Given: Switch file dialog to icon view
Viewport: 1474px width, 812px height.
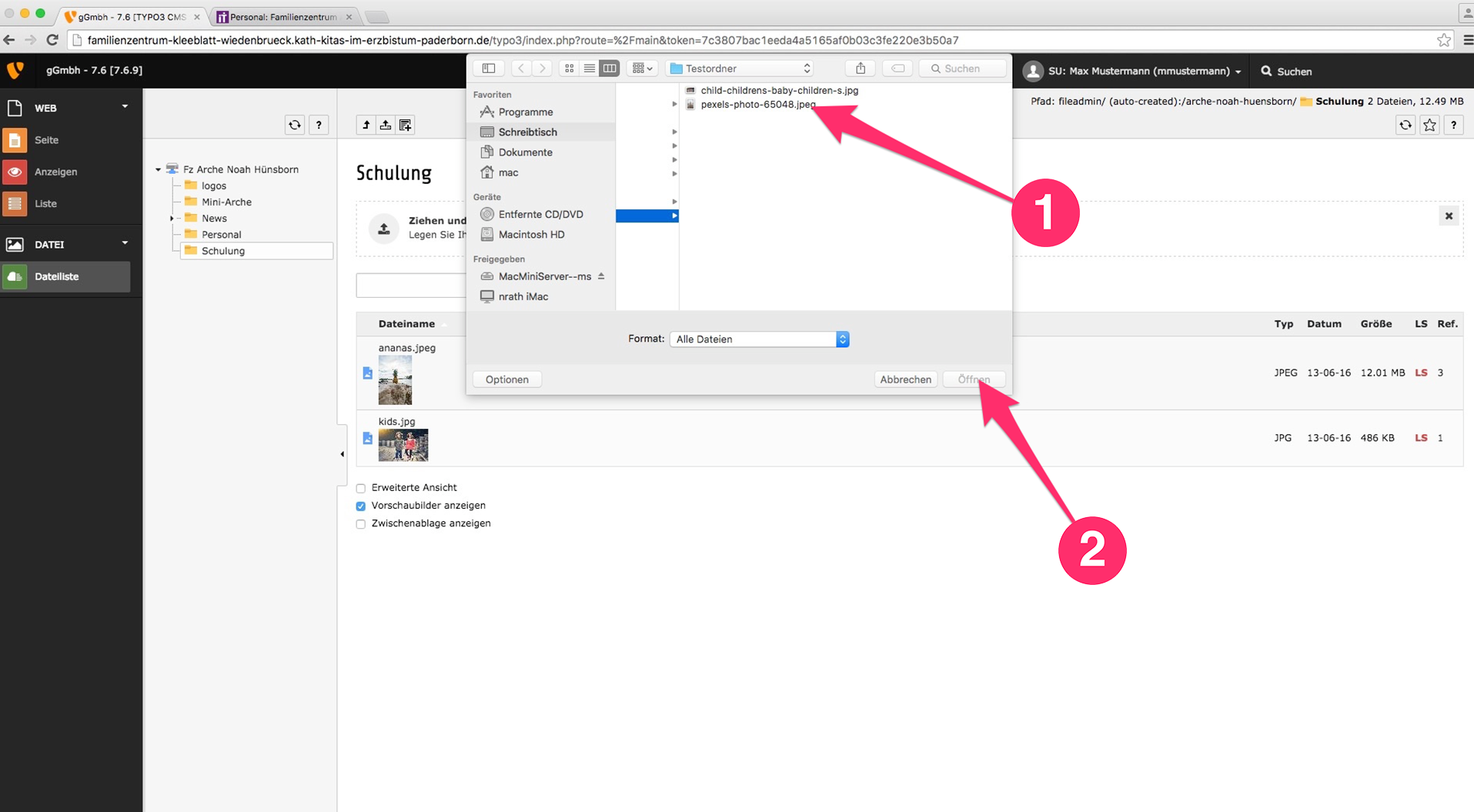Looking at the screenshot, I should click(x=569, y=69).
